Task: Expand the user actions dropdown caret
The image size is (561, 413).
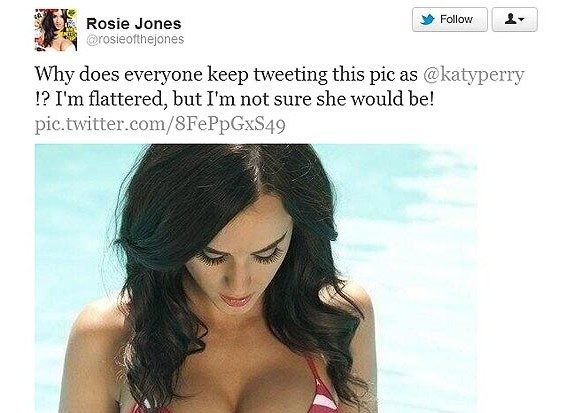Action: pyautogui.click(x=521, y=20)
